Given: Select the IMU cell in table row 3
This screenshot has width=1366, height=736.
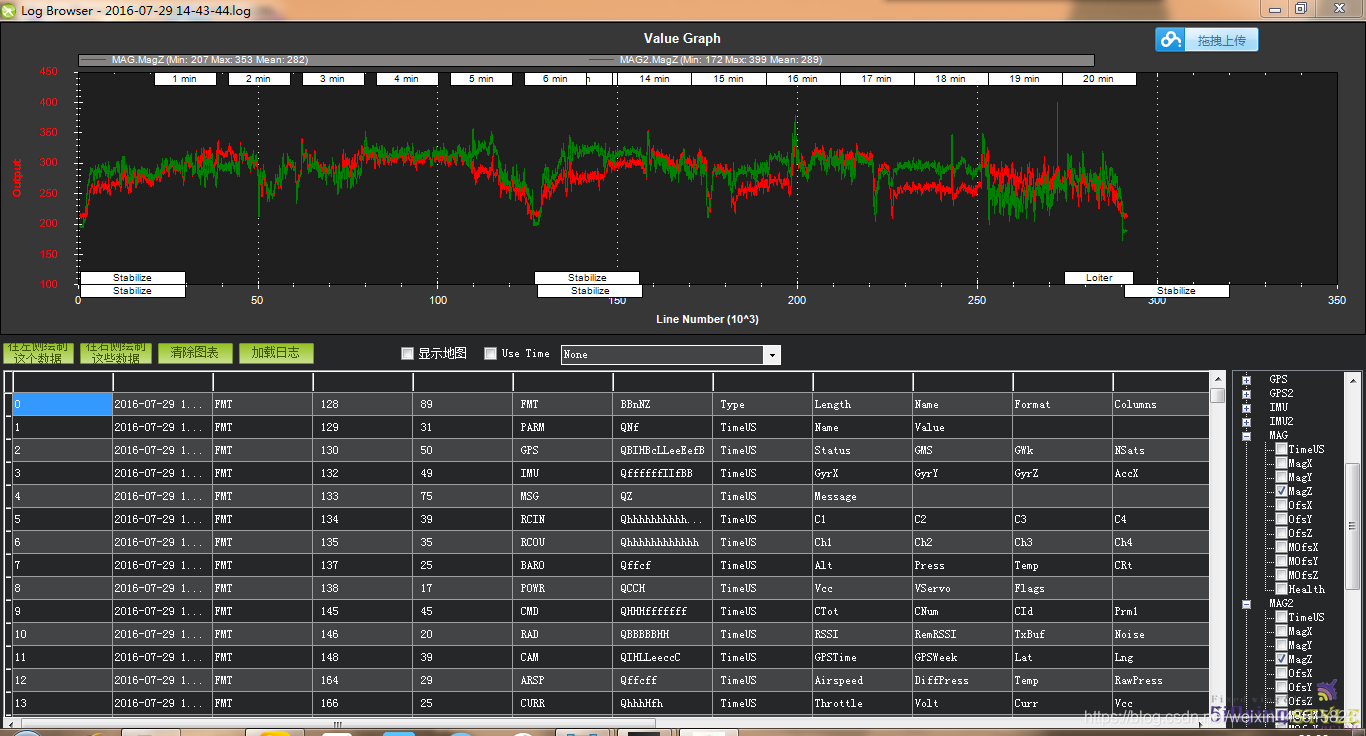Looking at the screenshot, I should pyautogui.click(x=562, y=473).
